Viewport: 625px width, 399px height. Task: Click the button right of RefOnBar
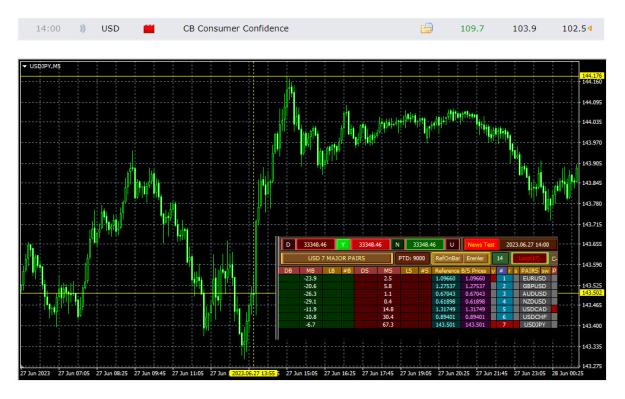click(475, 258)
